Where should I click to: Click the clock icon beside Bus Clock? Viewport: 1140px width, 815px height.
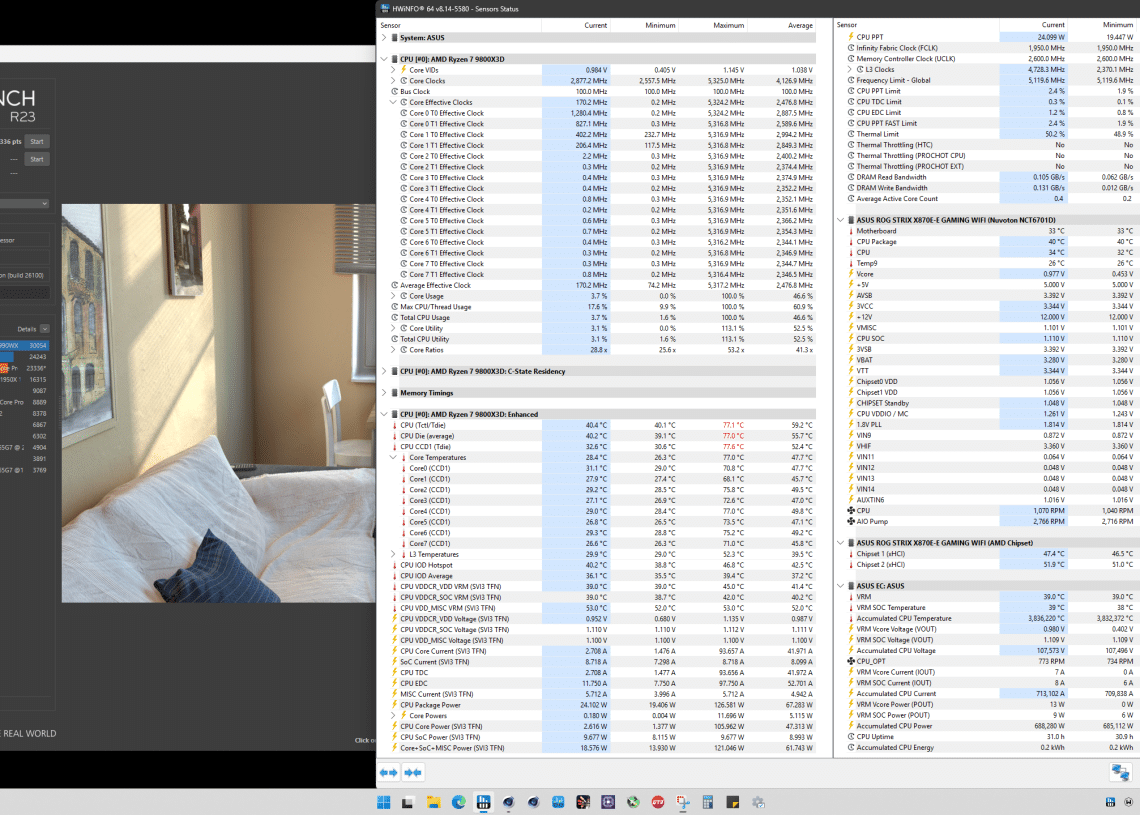395,92
